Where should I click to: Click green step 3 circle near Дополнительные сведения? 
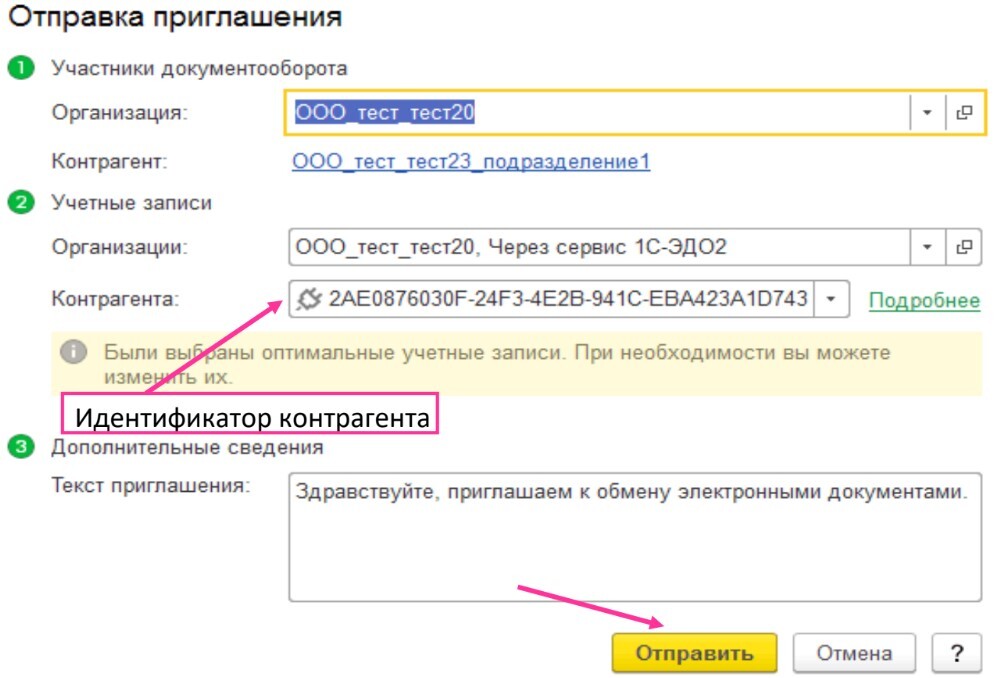[21, 446]
